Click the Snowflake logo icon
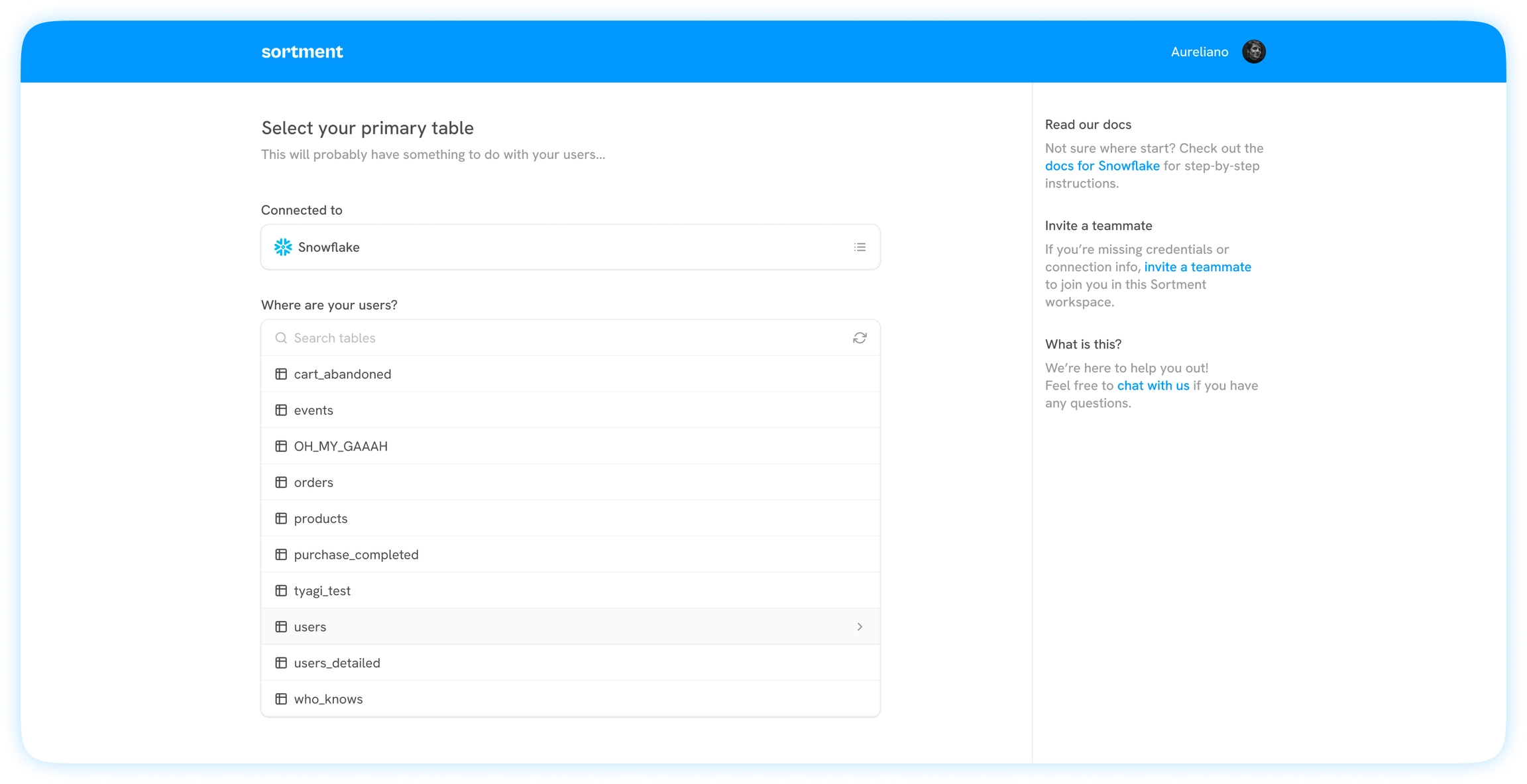The width and height of the screenshot is (1527, 784). [283, 247]
